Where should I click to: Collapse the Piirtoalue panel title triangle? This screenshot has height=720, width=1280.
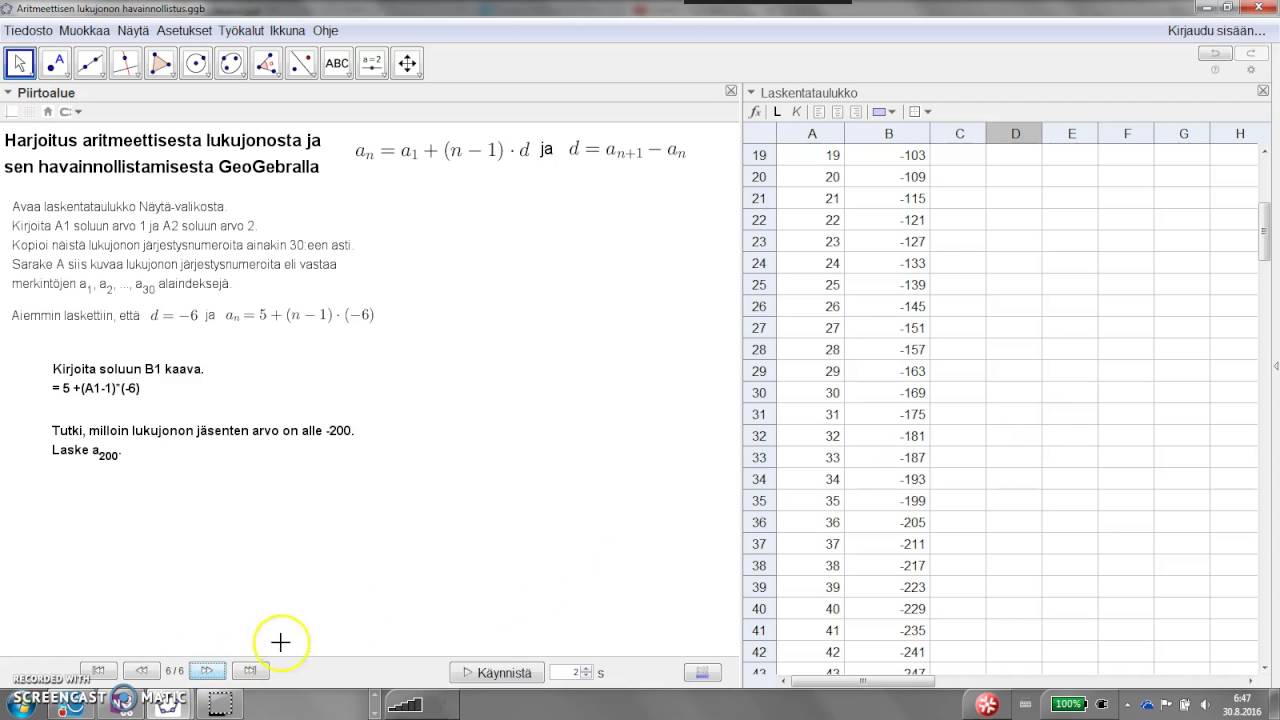point(8,92)
